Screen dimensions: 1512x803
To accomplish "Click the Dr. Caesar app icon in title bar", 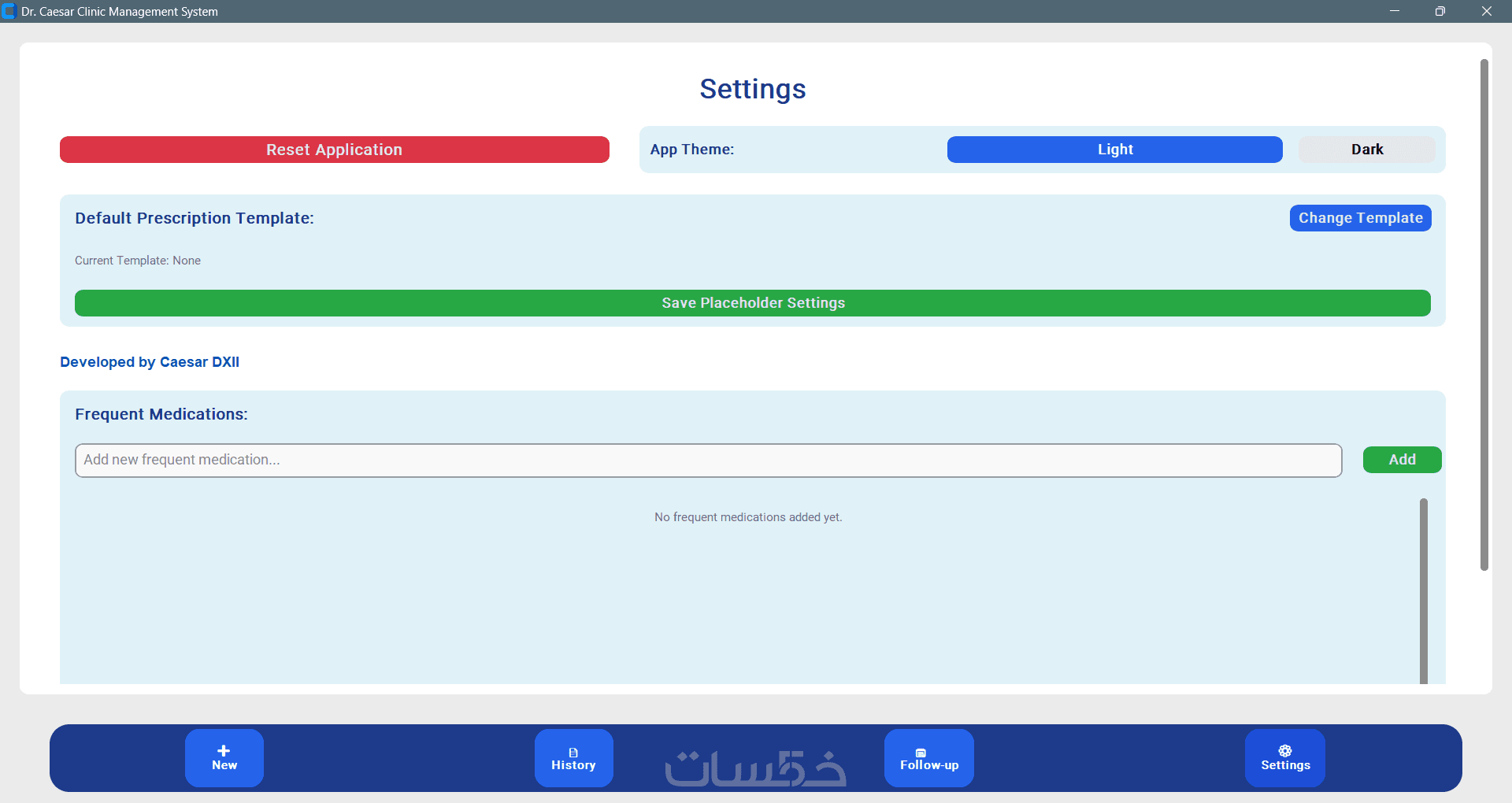I will [9, 11].
